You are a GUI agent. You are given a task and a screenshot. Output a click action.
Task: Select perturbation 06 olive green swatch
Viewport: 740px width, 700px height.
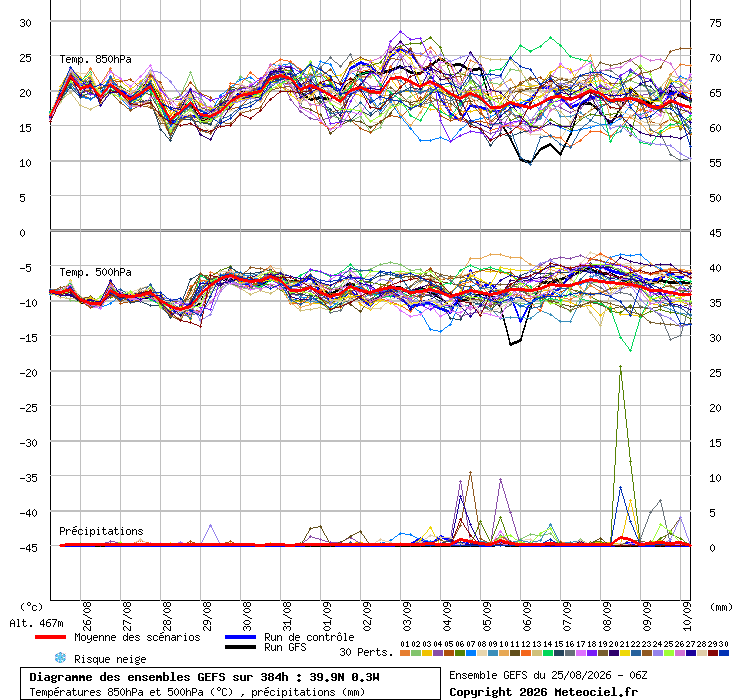click(x=460, y=653)
